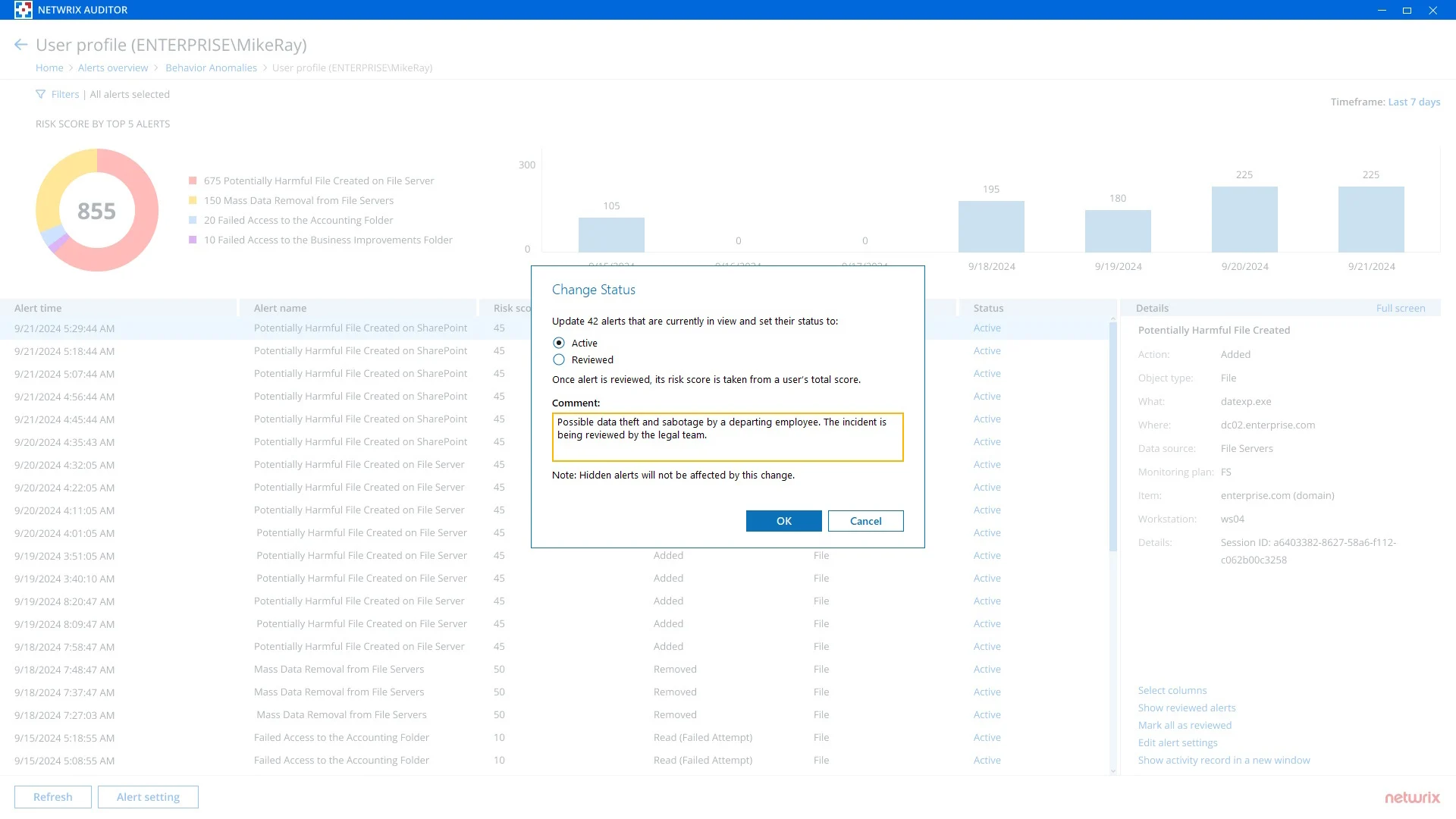Change the timeframe Last 7 days

pos(1414,102)
